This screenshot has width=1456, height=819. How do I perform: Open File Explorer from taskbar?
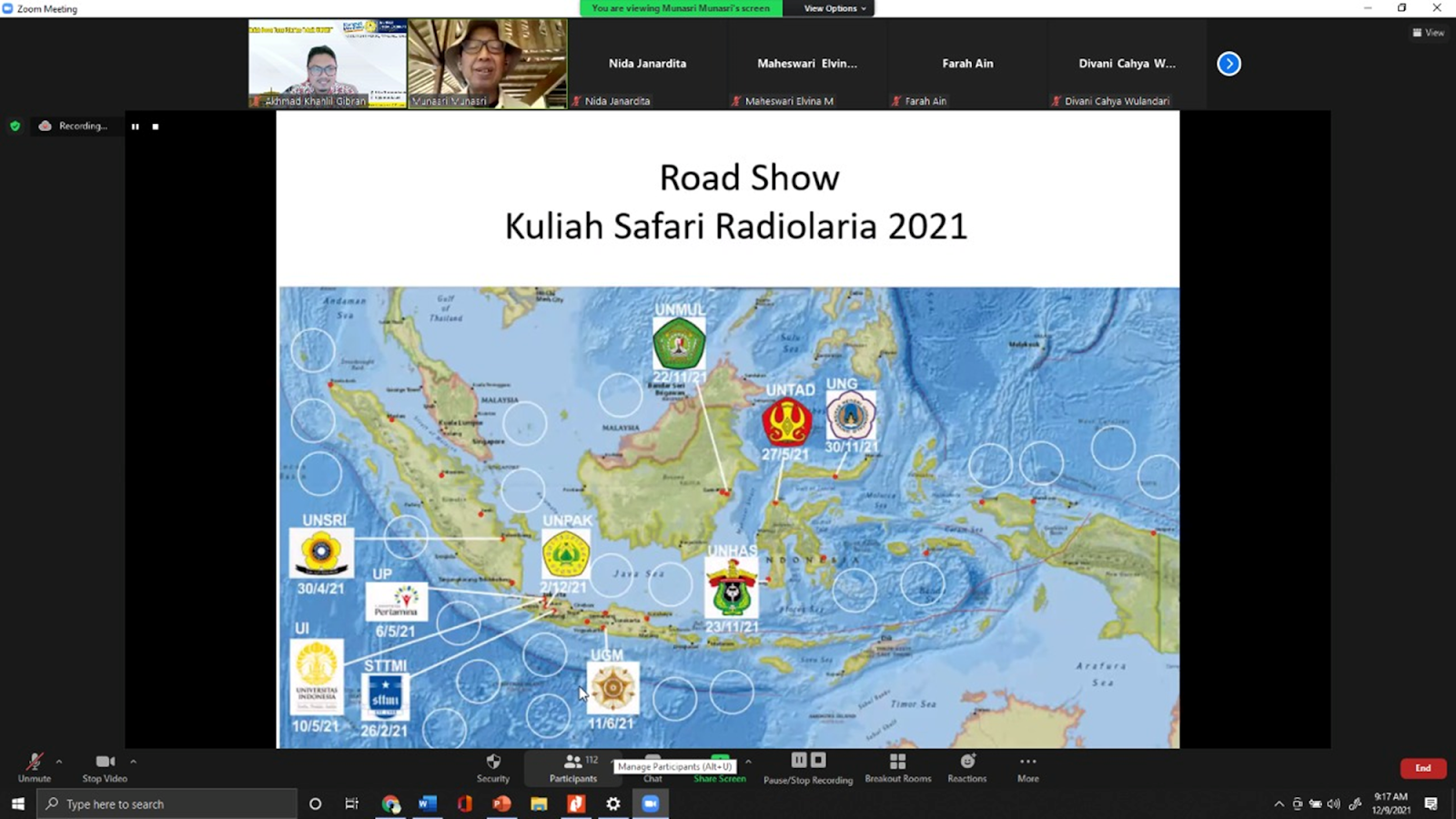click(539, 804)
